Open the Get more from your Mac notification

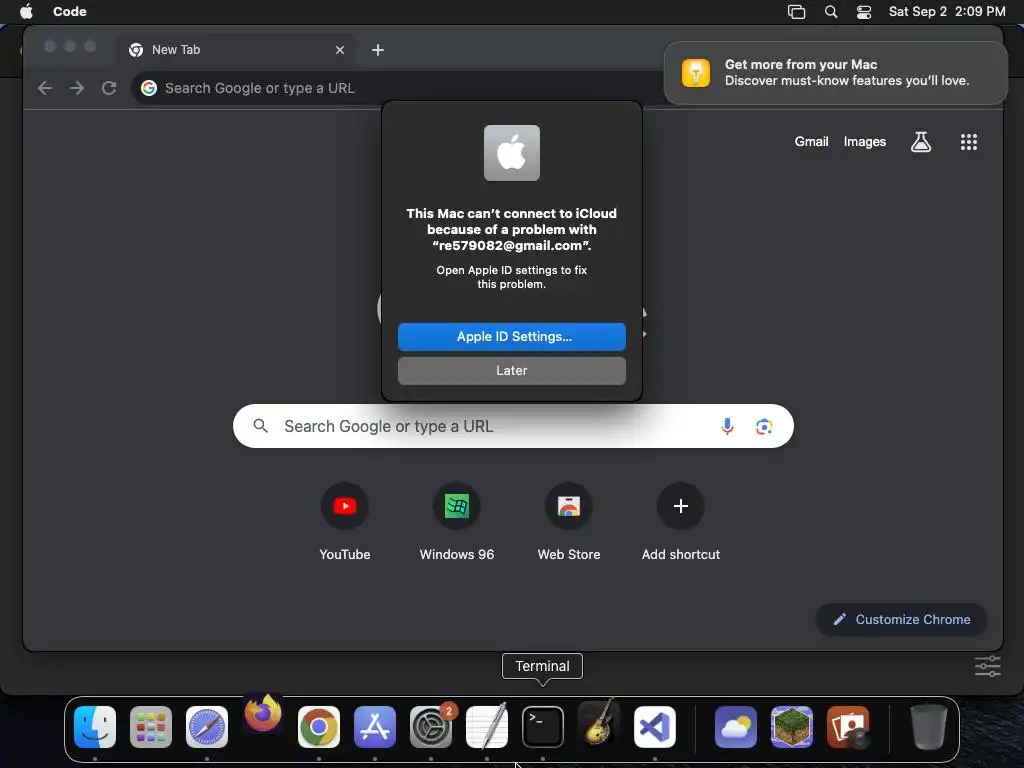pos(835,72)
